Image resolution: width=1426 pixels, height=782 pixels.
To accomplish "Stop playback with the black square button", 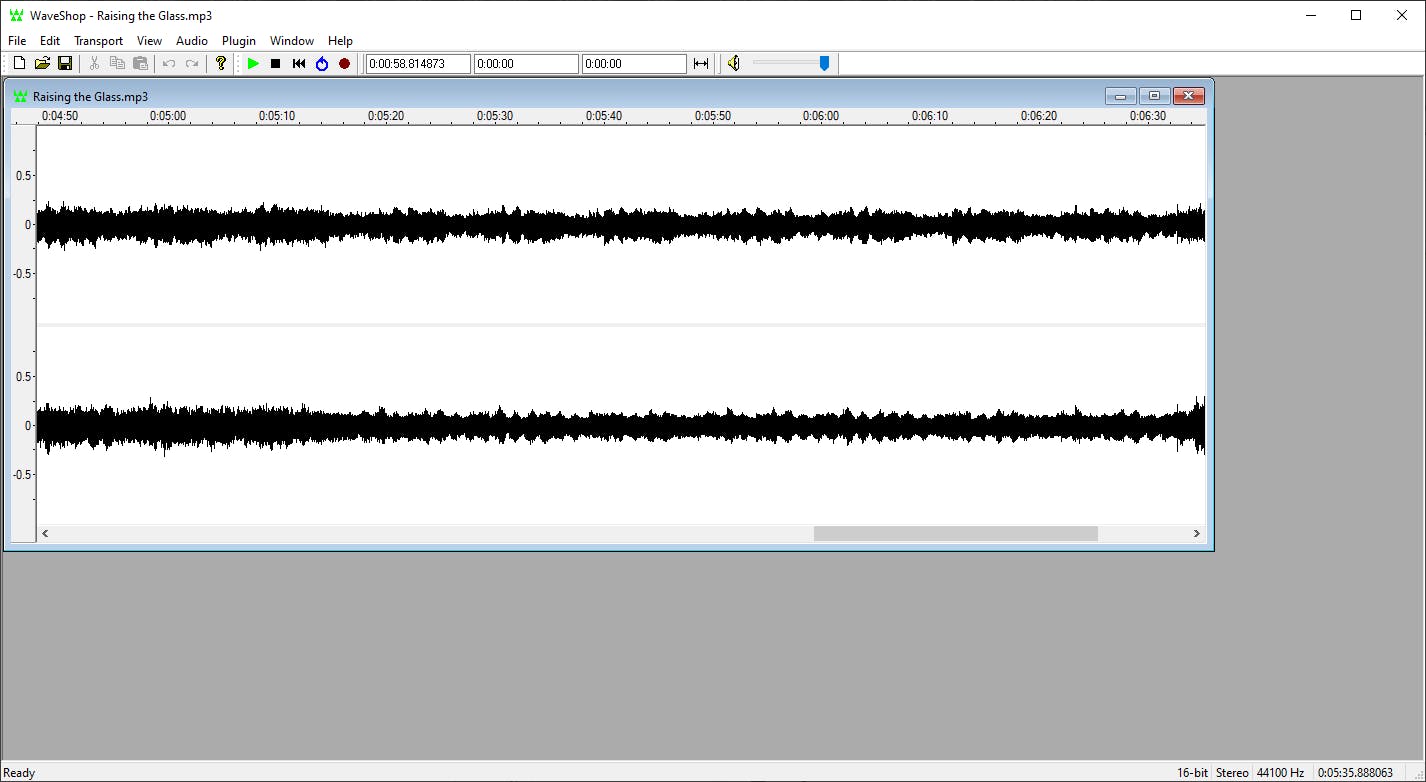I will 276,64.
